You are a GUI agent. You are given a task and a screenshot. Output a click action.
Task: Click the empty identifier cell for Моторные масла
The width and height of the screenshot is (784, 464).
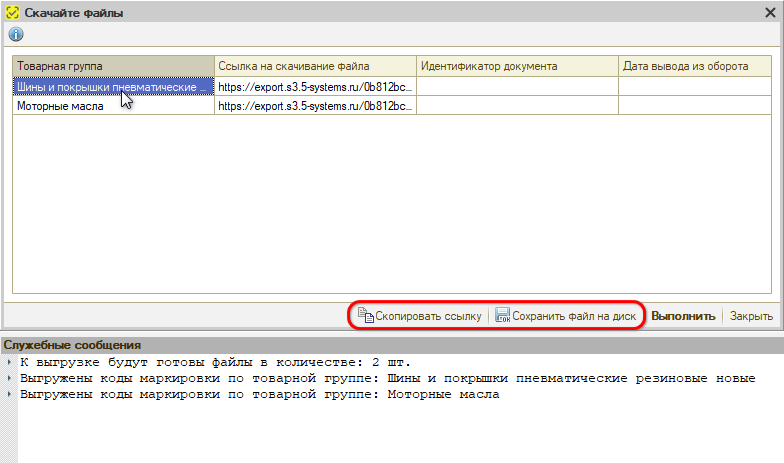(x=517, y=105)
